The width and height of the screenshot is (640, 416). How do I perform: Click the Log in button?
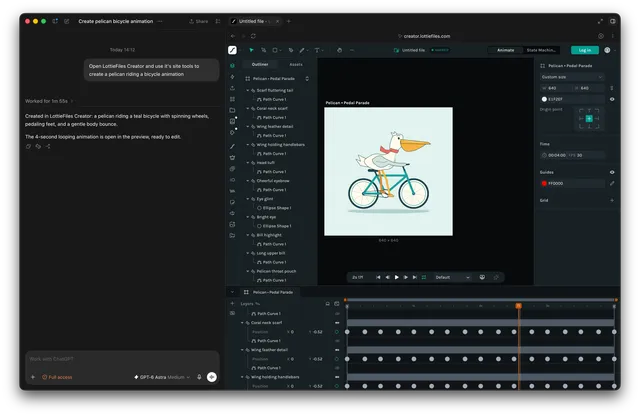[x=584, y=50]
